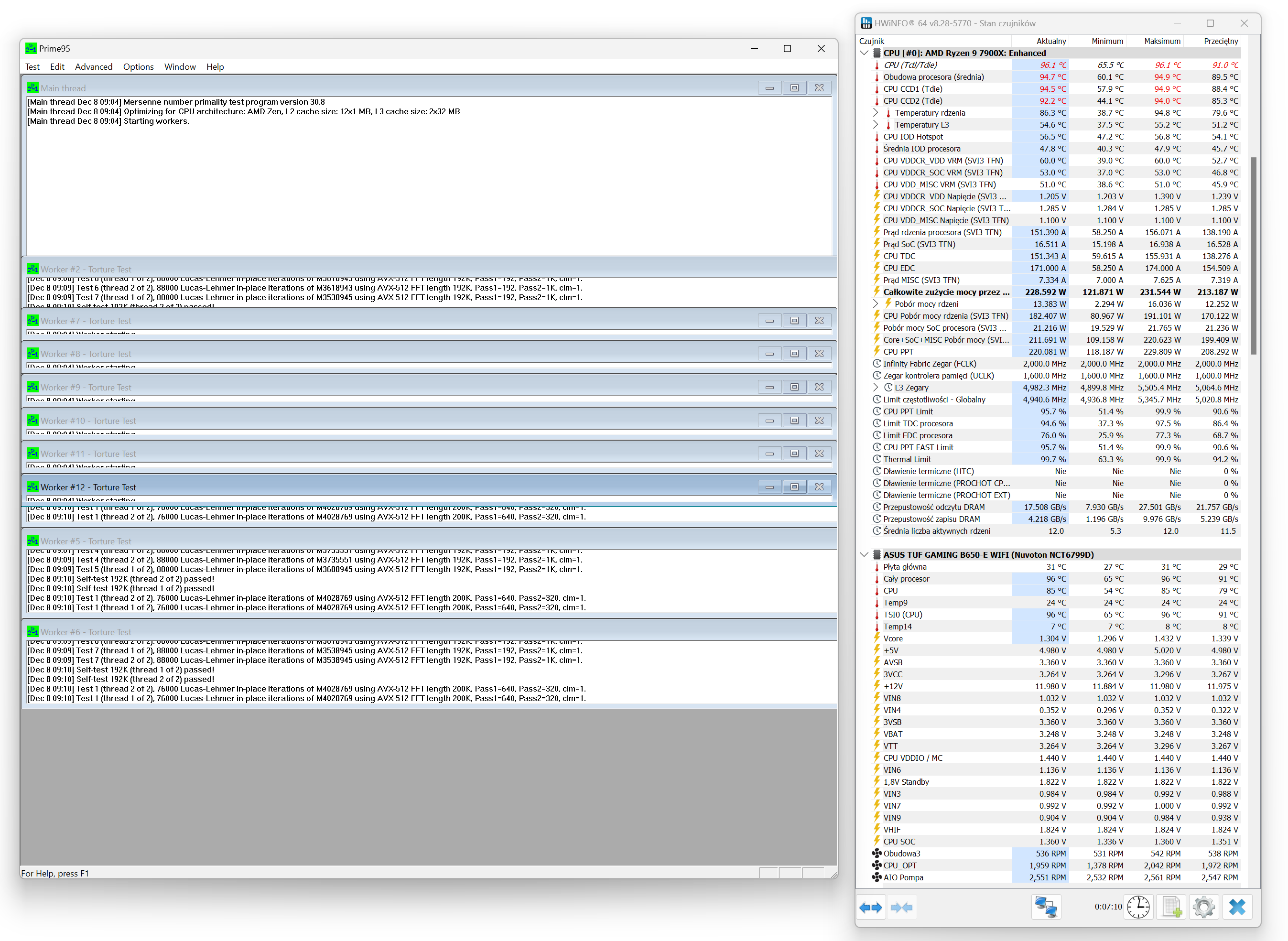Collapse the CPU [#0] AMD Ryzen 9 group
Screen dimensions: 1288x941
864,53
